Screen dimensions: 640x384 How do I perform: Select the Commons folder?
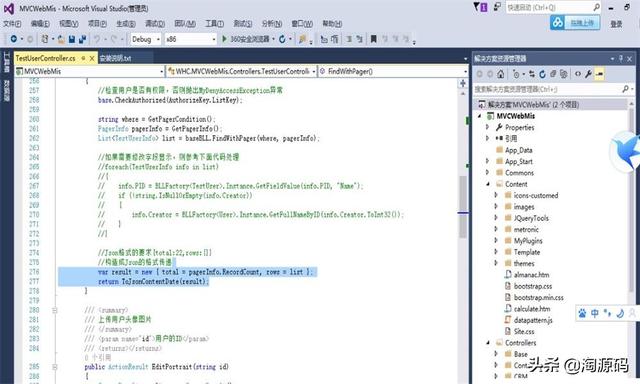(519, 173)
